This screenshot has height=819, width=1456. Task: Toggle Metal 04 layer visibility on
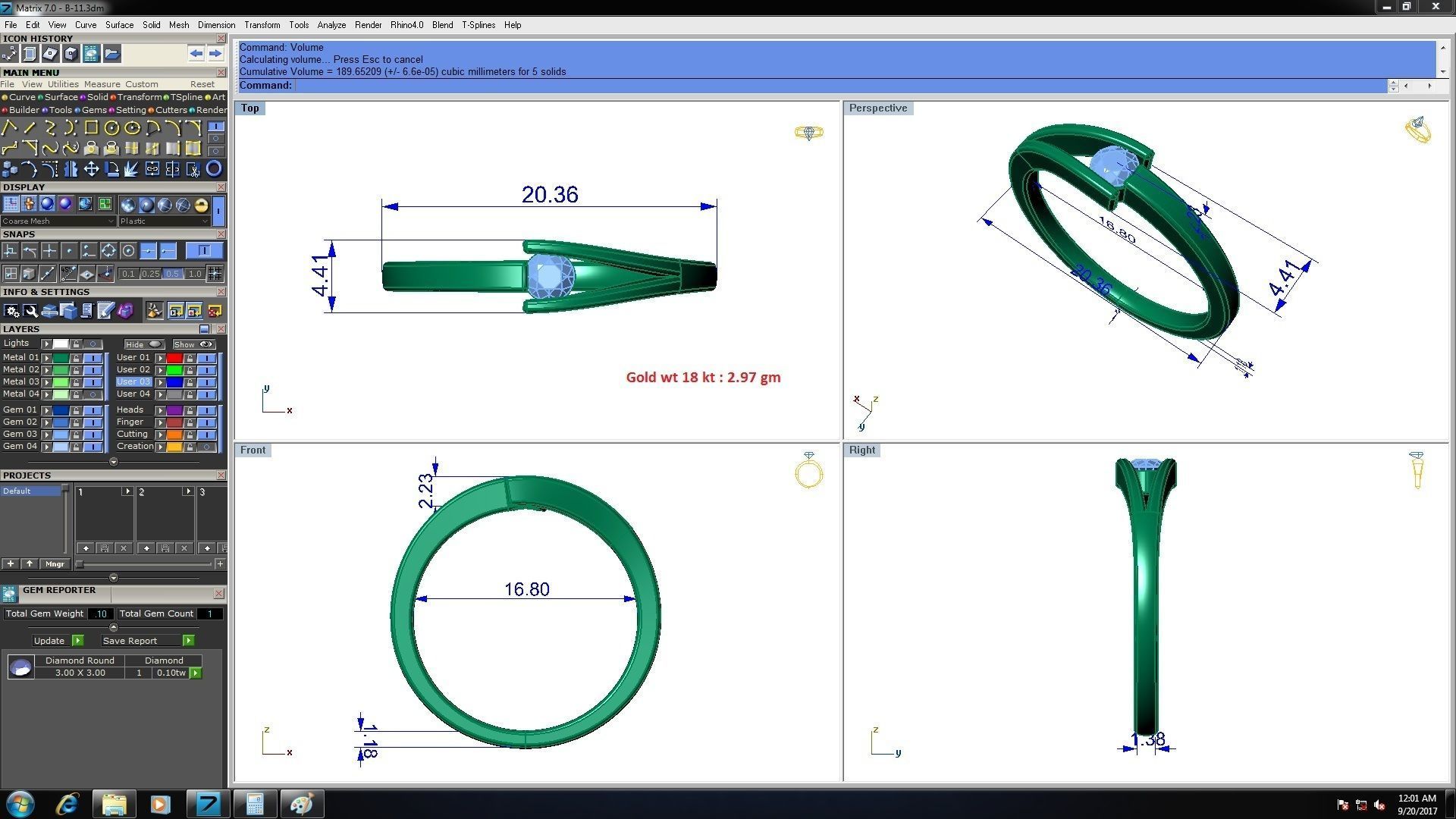(x=93, y=394)
